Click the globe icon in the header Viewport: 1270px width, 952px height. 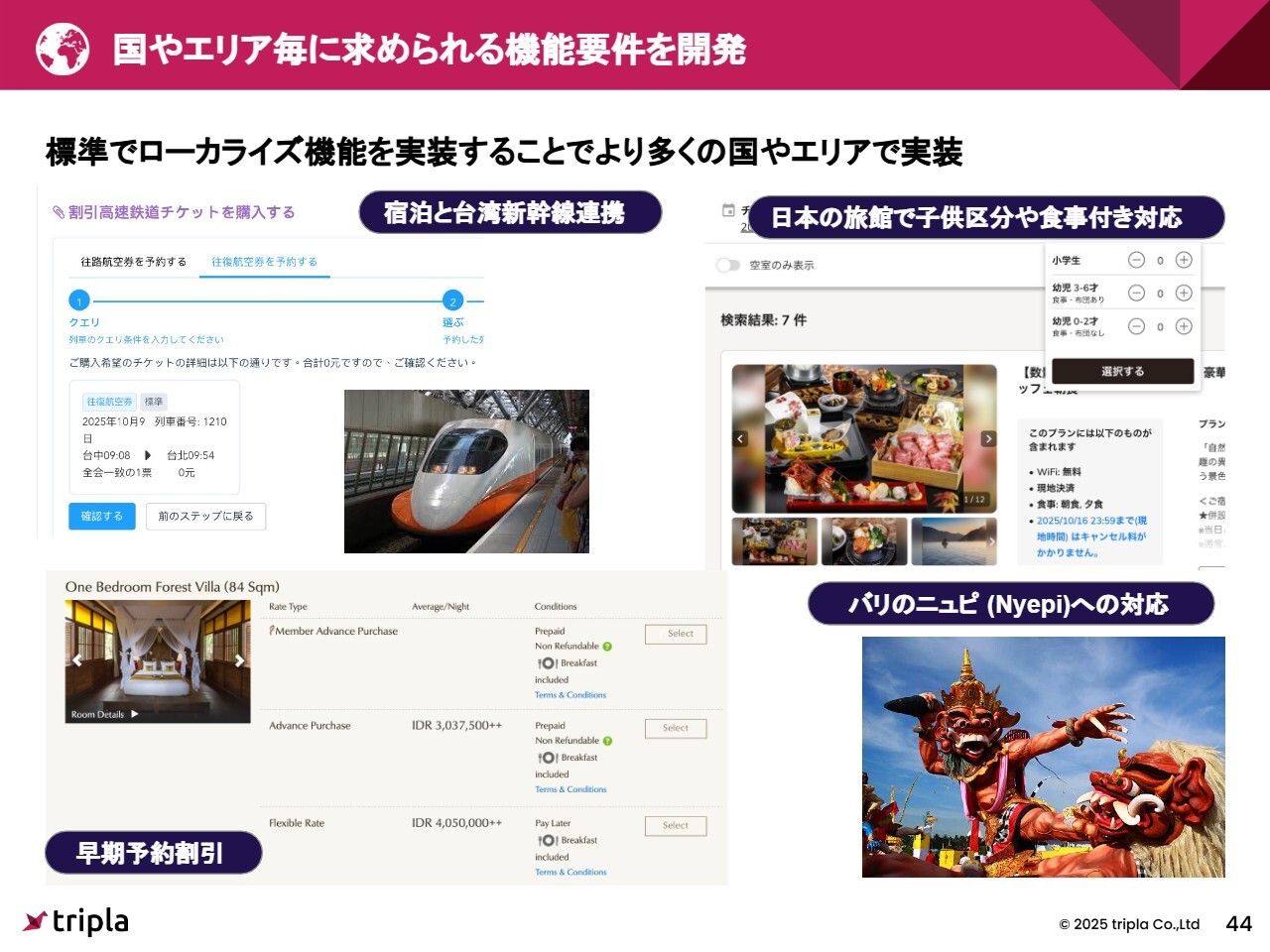click(63, 48)
